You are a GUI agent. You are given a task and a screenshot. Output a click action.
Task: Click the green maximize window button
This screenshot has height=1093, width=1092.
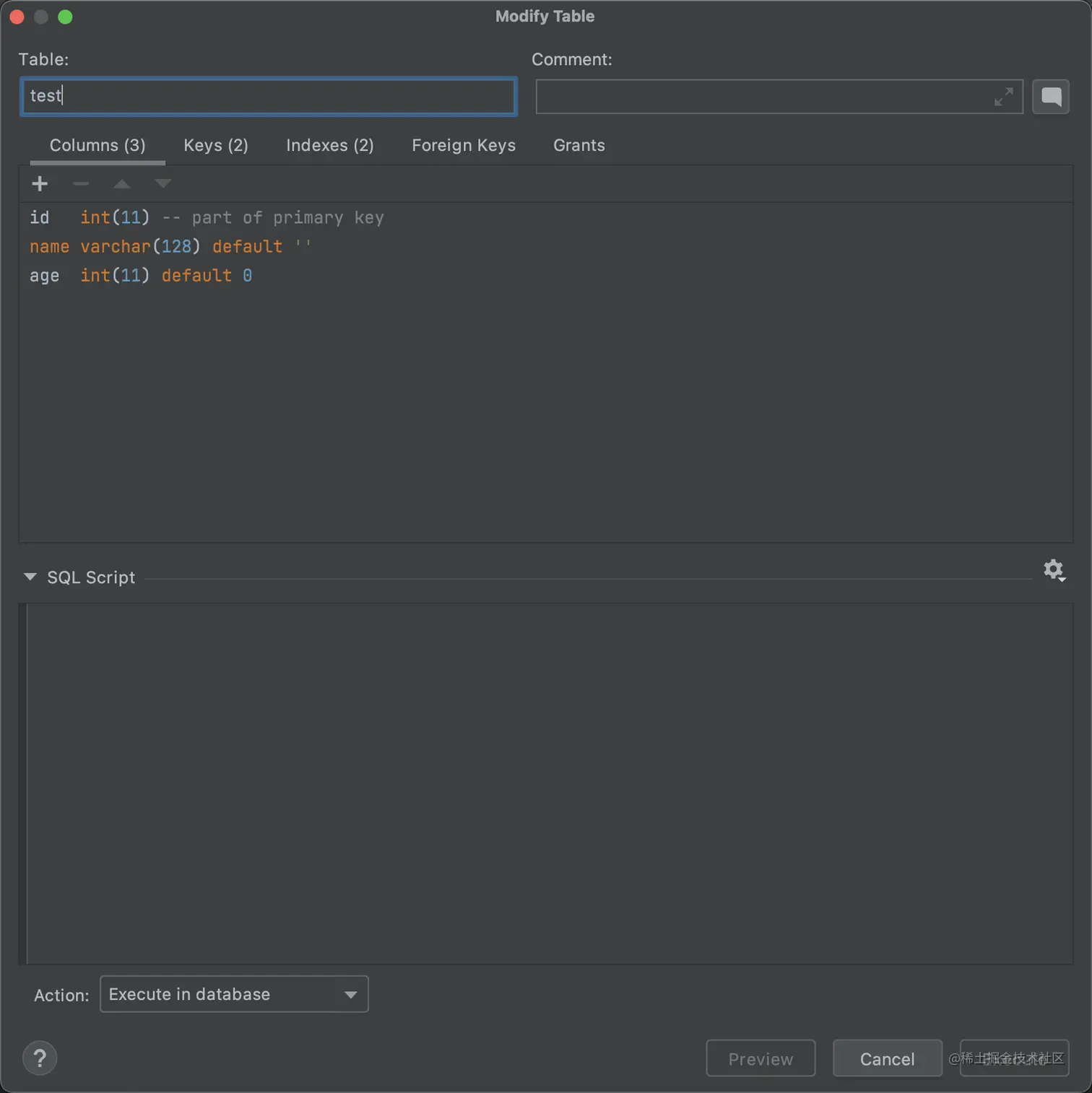(65, 17)
